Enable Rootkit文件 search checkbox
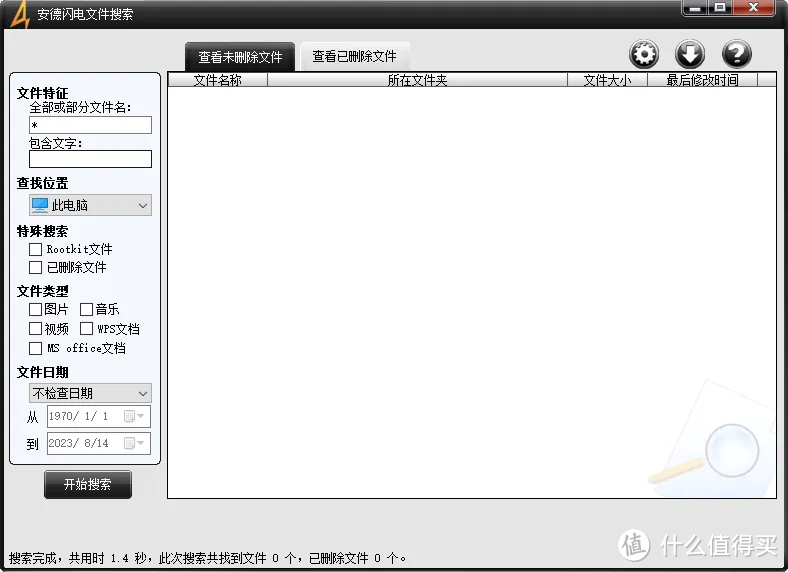788x572 pixels. point(35,249)
